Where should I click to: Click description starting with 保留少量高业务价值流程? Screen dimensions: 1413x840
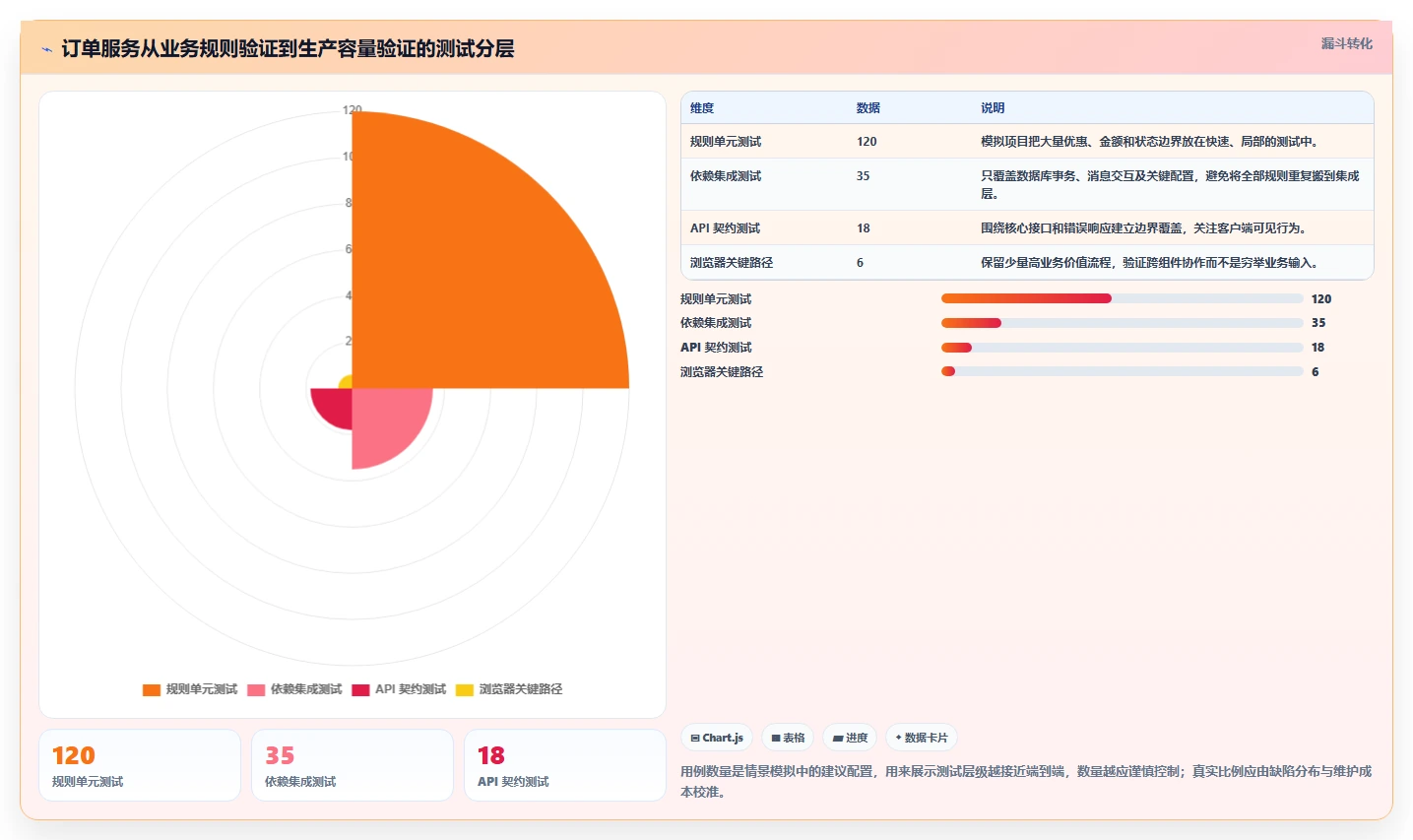pos(1149,263)
